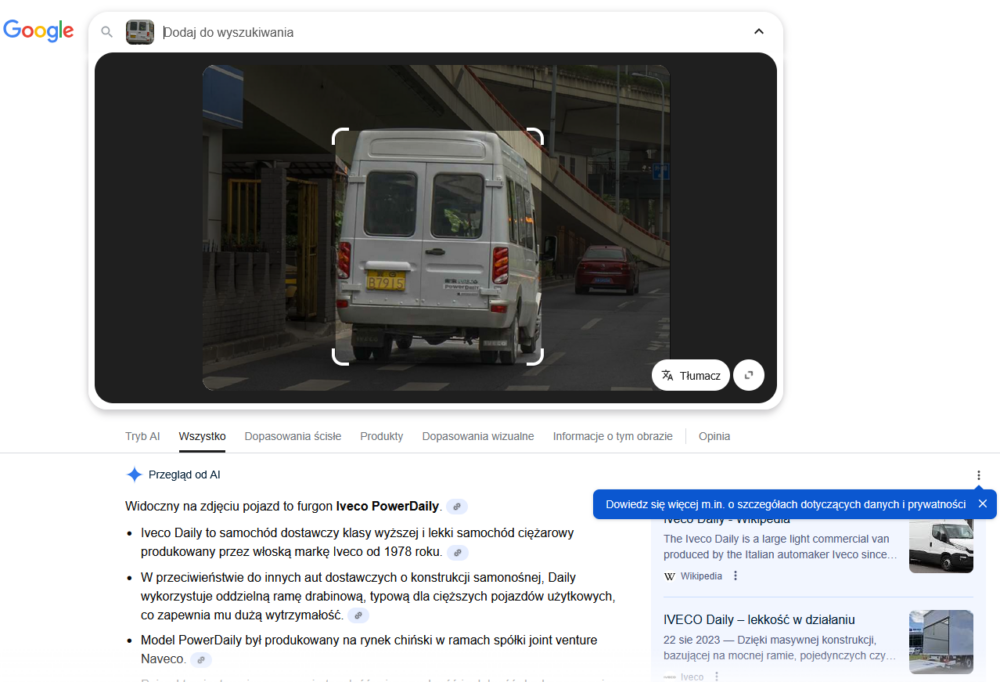Open the Dopasowania ścisłe tab
Viewport: 1000px width, 682px height.
click(292, 436)
